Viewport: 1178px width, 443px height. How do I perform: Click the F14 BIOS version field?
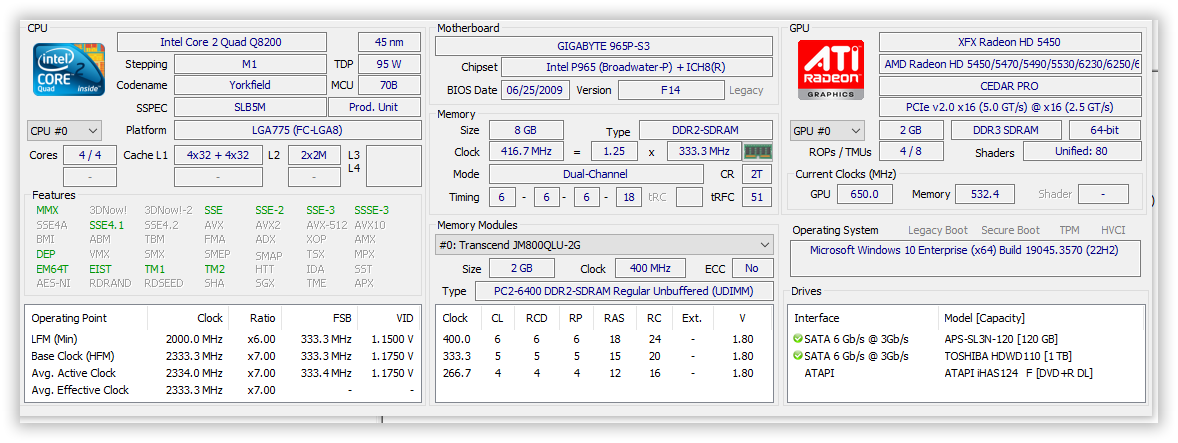coord(671,90)
